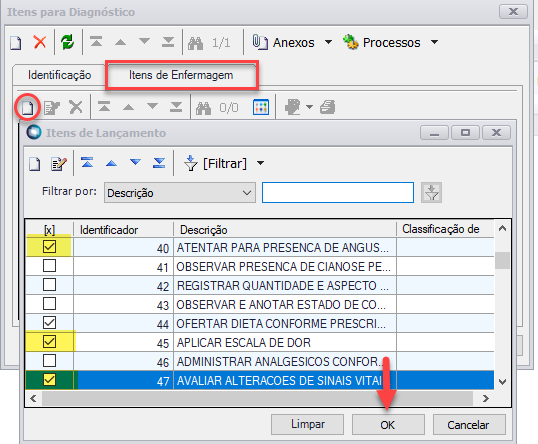Go to next record in top toolbar

tap(144, 42)
